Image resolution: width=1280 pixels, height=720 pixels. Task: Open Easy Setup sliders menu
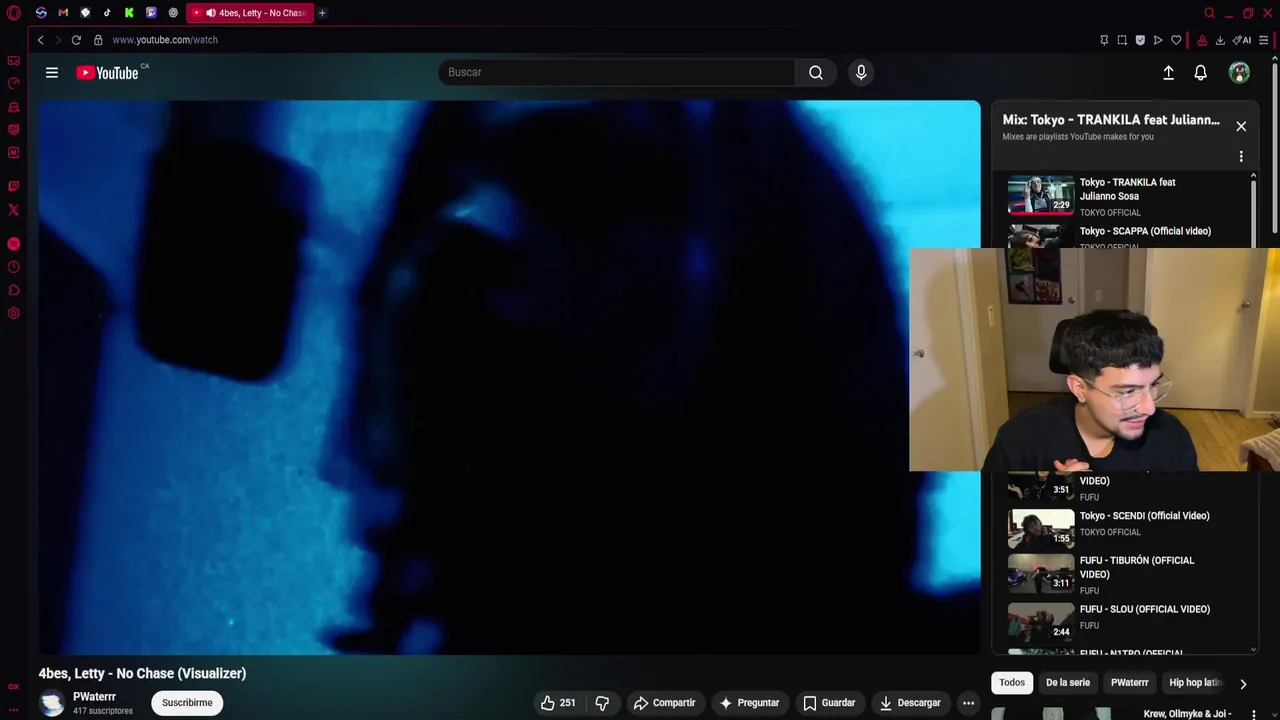tap(1264, 40)
